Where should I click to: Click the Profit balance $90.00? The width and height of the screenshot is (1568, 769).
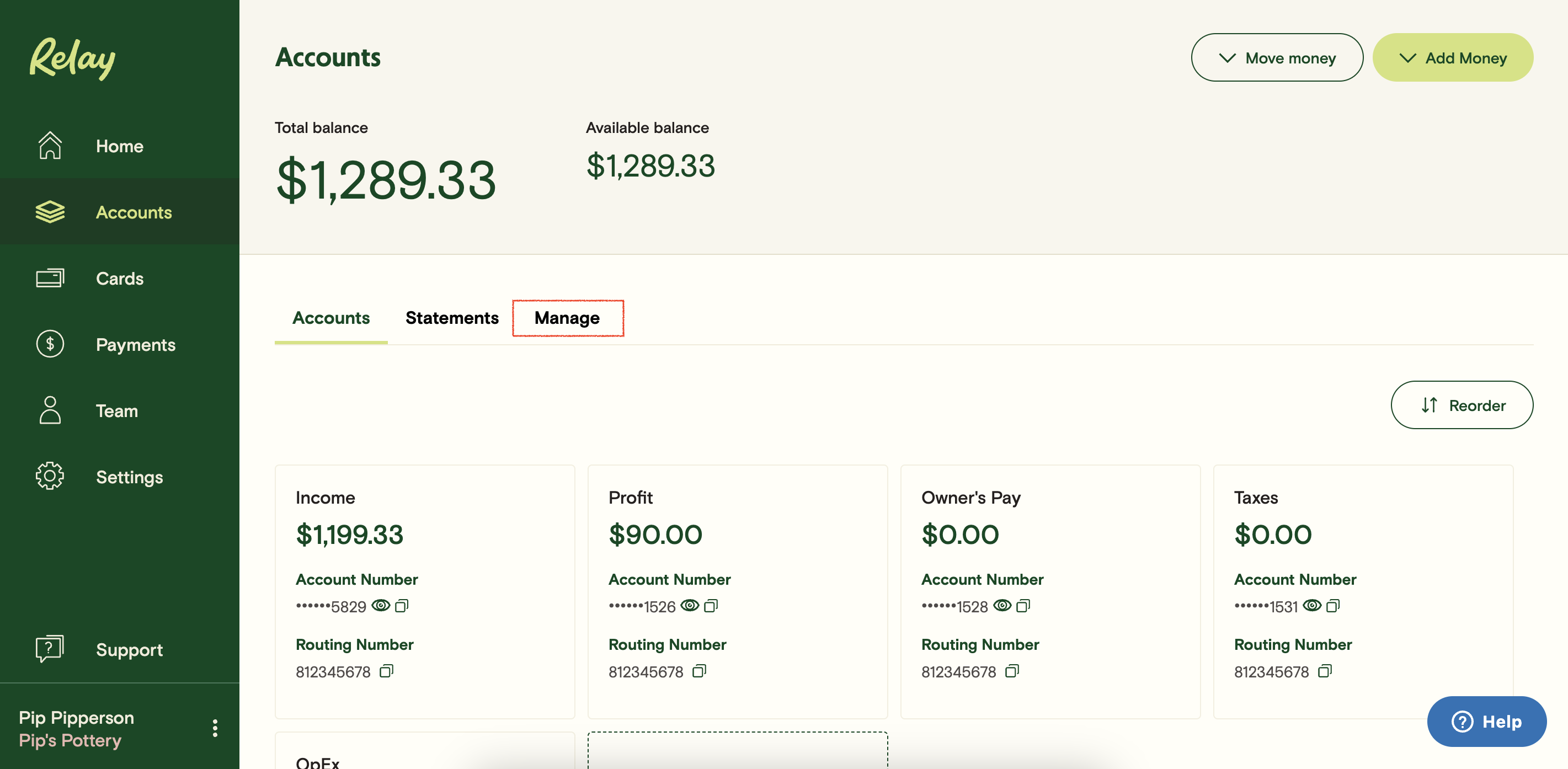[655, 535]
